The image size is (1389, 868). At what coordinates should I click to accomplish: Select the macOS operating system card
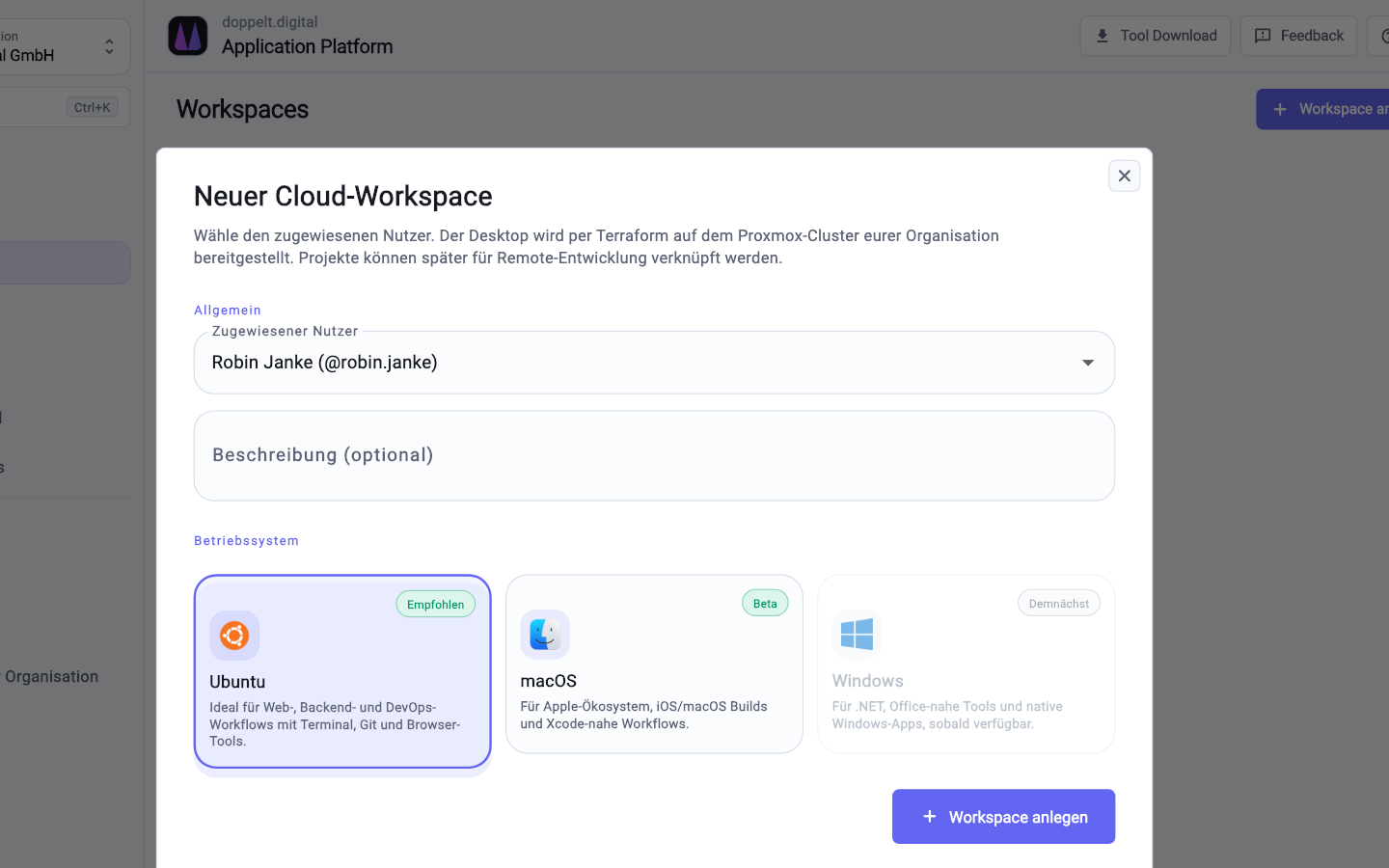[x=654, y=664]
